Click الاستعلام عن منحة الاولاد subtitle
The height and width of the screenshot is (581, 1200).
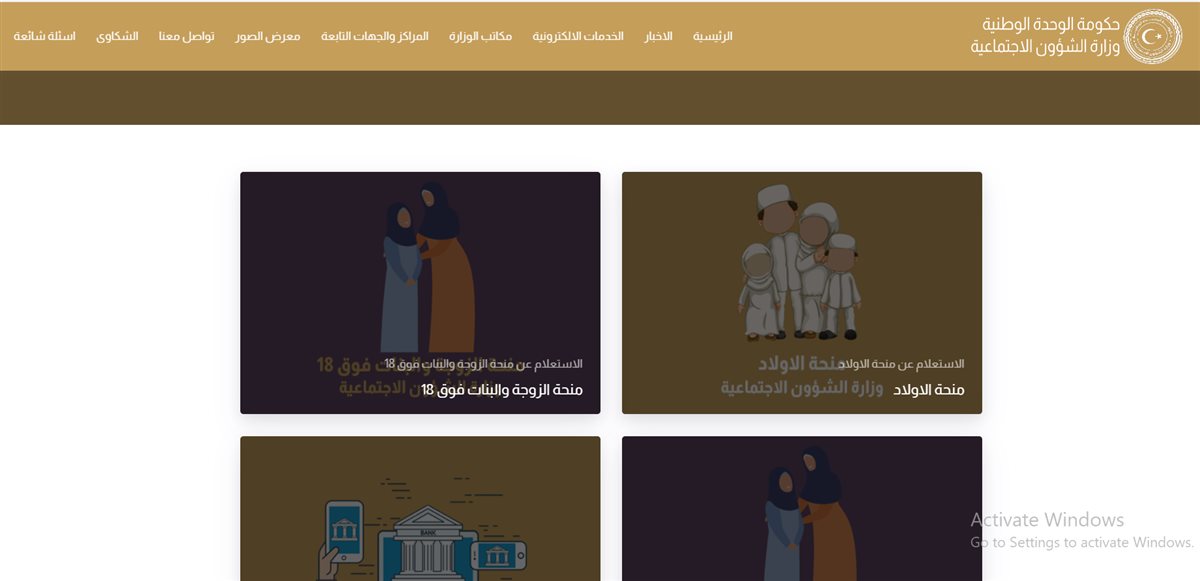901,364
